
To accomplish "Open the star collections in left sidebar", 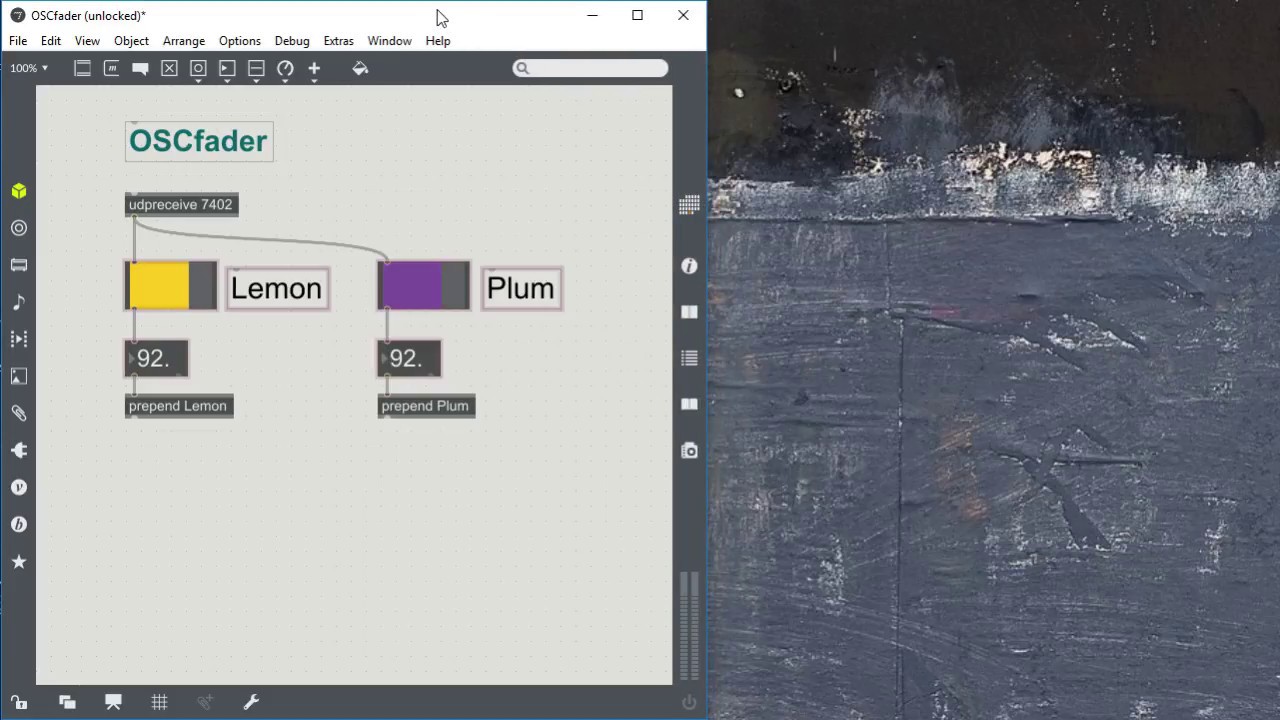I will tap(19, 561).
